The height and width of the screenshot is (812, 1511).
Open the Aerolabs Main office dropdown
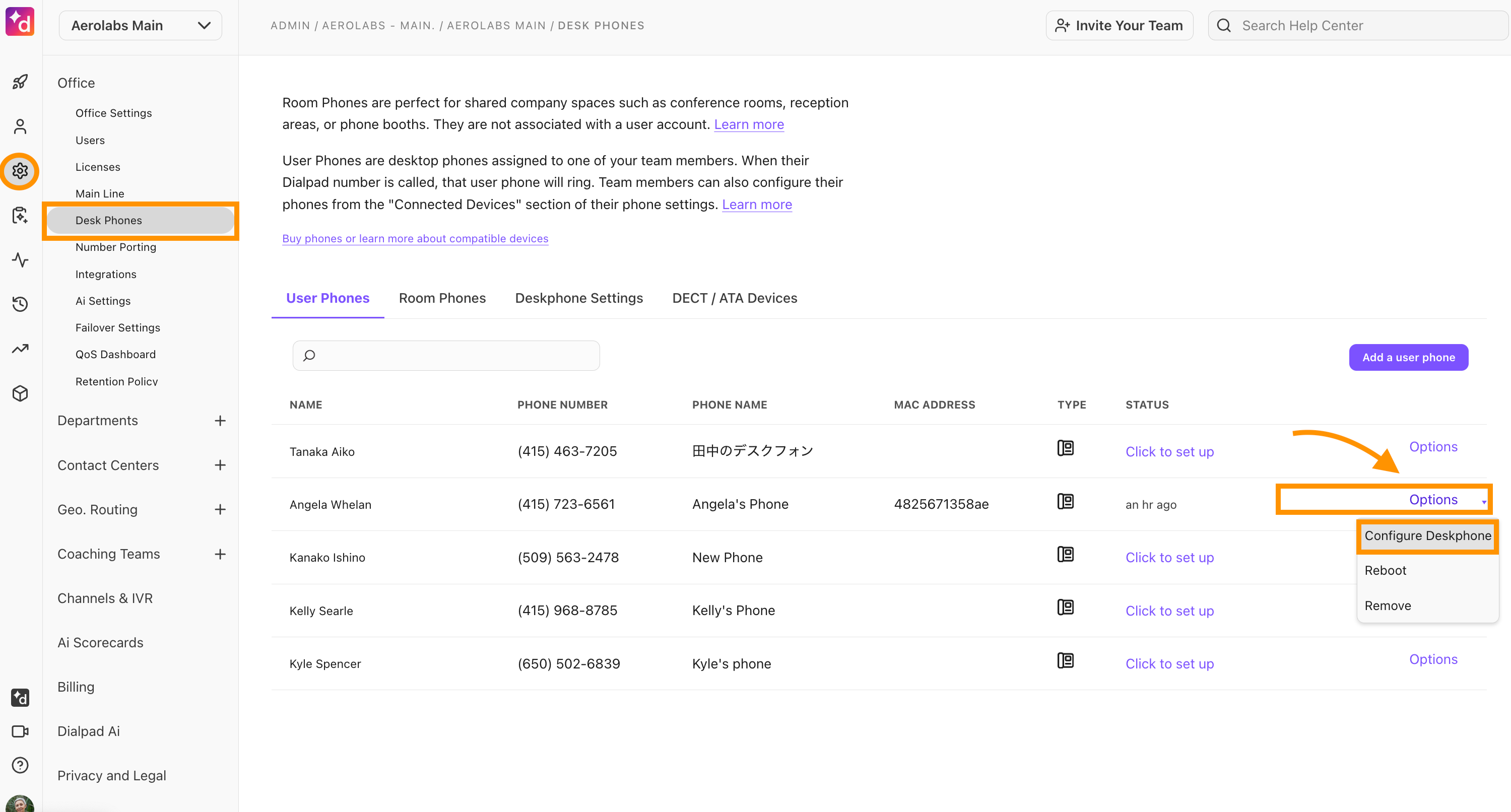coord(140,25)
